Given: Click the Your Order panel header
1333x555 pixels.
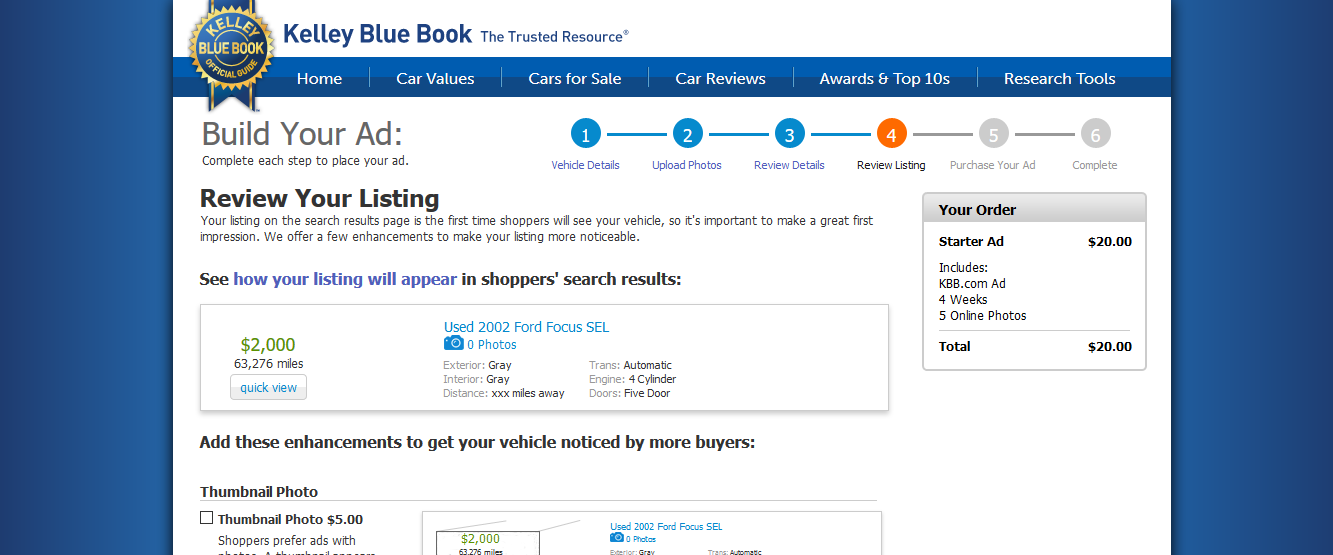Looking at the screenshot, I should (1034, 209).
